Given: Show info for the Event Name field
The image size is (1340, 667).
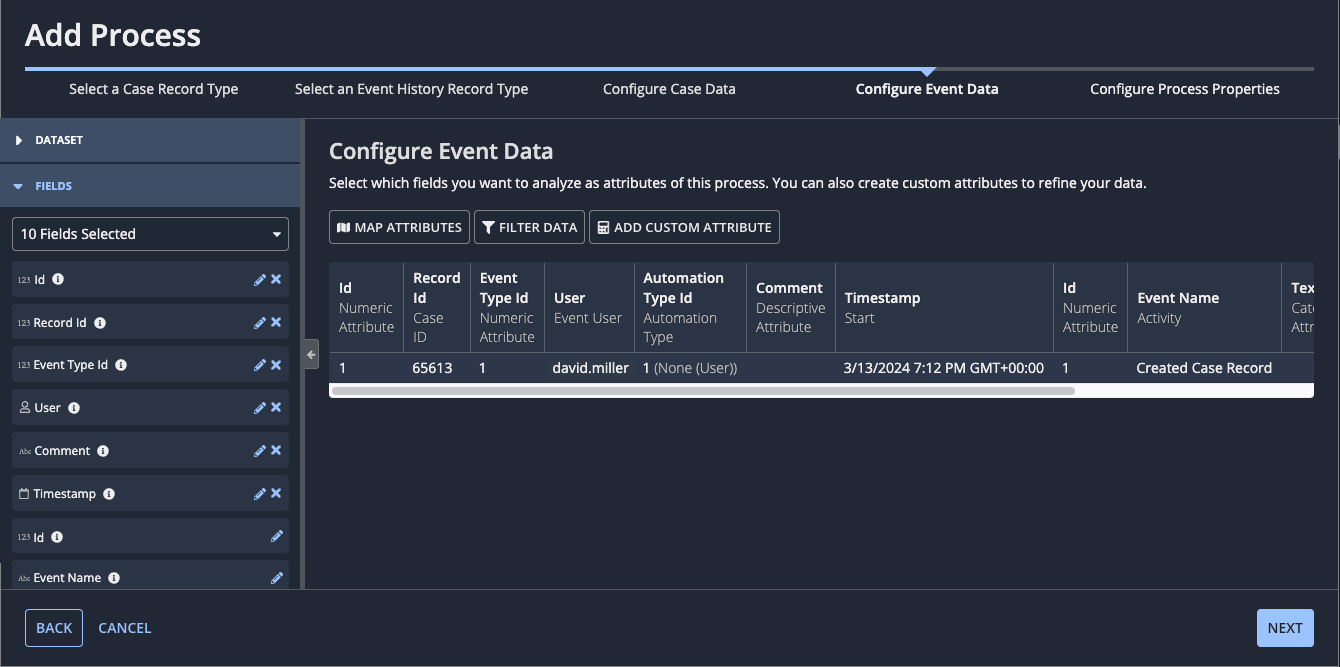Looking at the screenshot, I should pyautogui.click(x=114, y=578).
